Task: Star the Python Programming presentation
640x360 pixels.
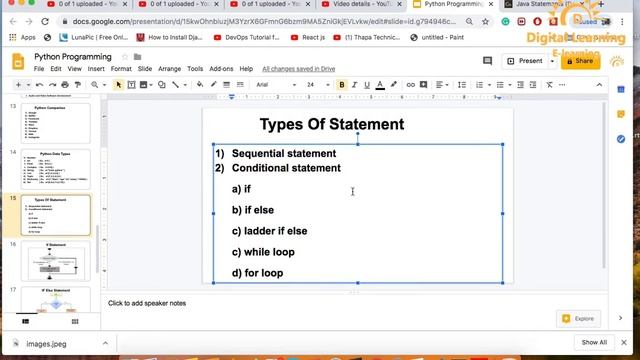Action: tap(125, 57)
